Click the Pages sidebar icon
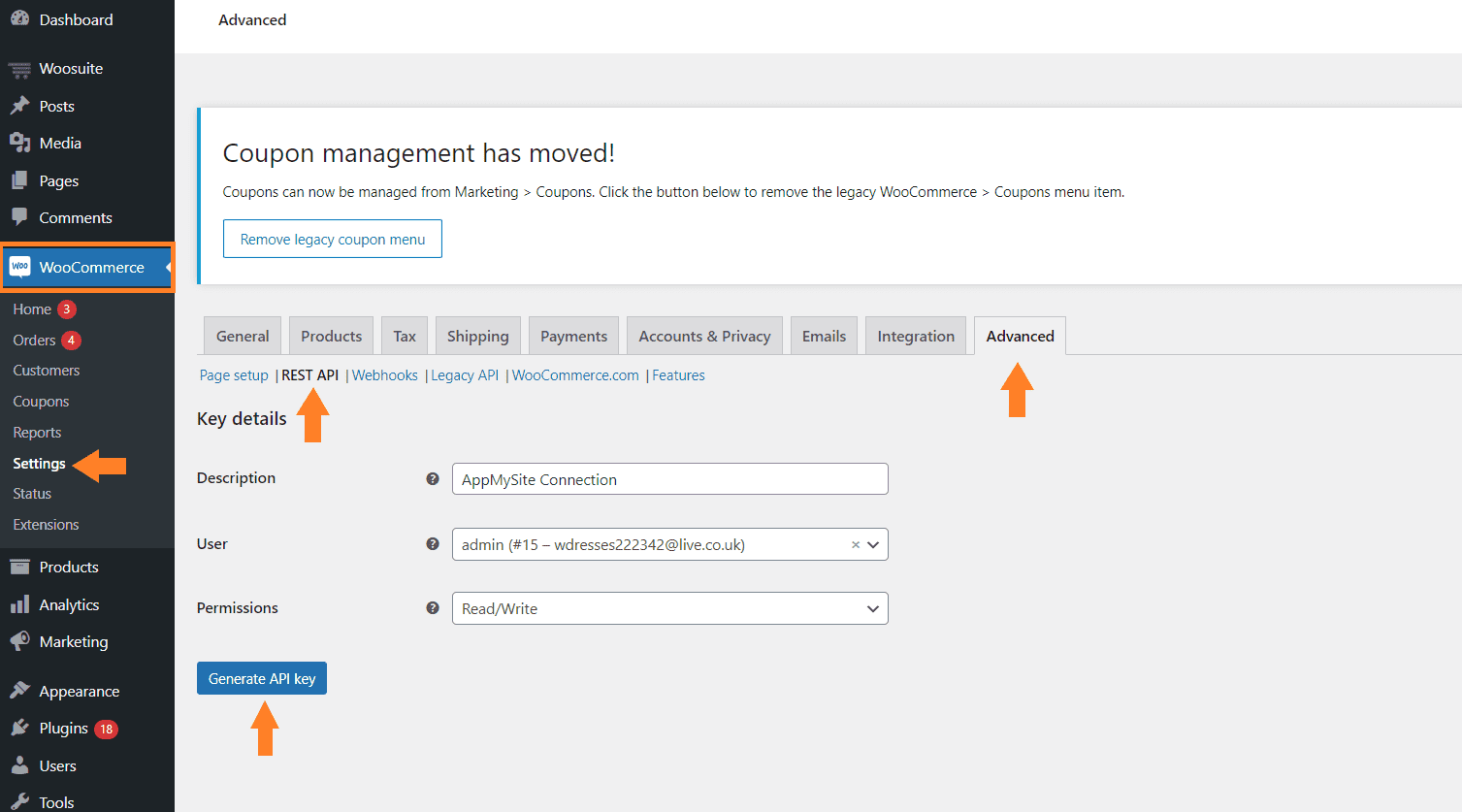The width and height of the screenshot is (1462, 812). [18, 179]
